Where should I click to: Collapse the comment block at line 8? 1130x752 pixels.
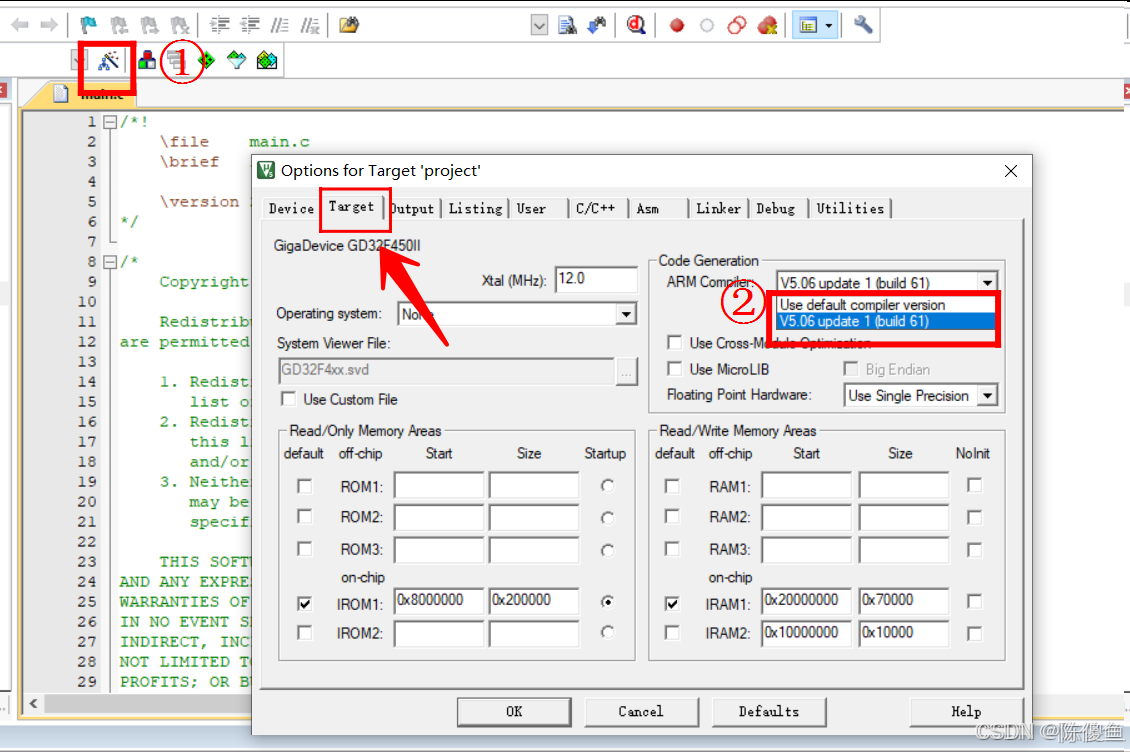point(110,262)
